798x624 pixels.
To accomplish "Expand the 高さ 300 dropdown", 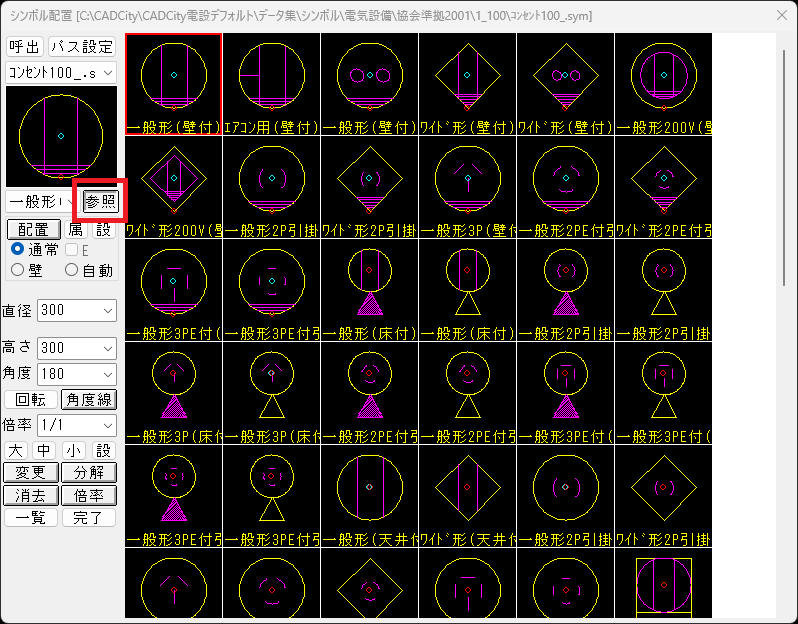I will pos(77,348).
